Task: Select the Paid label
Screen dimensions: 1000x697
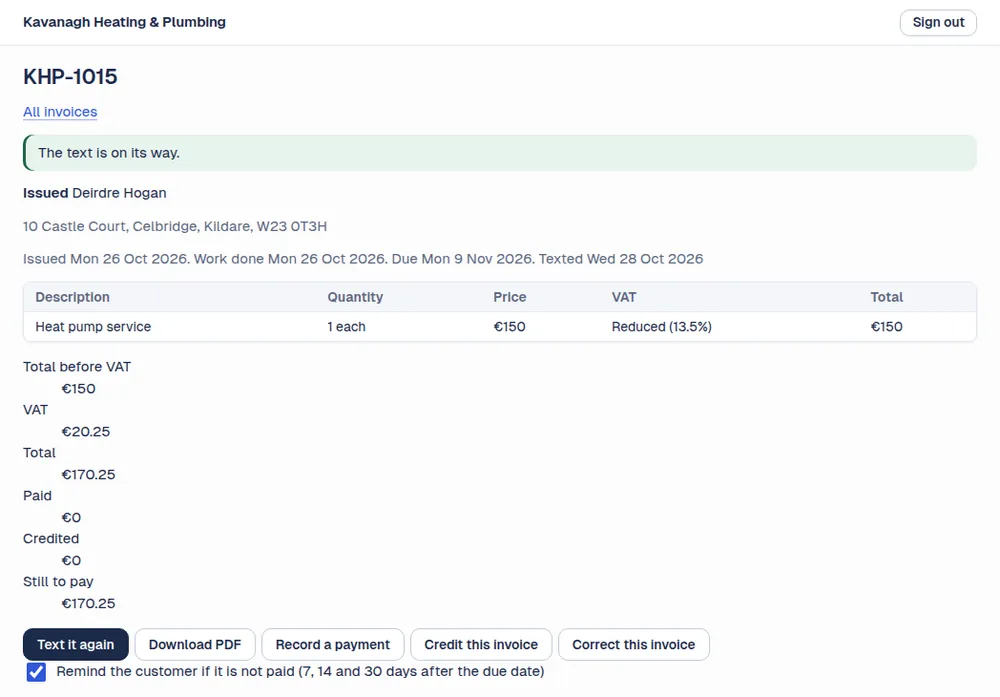Action: tap(37, 495)
